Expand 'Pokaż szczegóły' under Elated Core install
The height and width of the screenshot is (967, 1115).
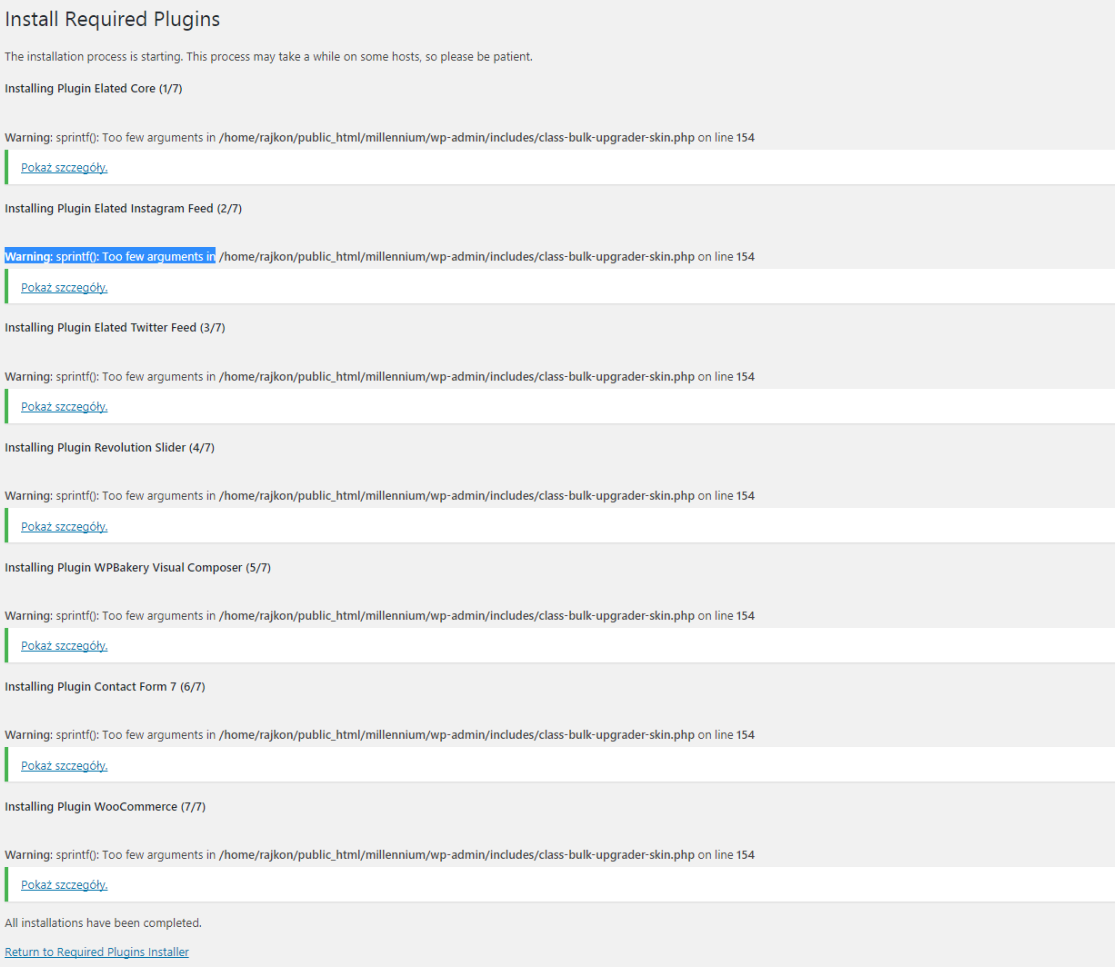[x=64, y=167]
